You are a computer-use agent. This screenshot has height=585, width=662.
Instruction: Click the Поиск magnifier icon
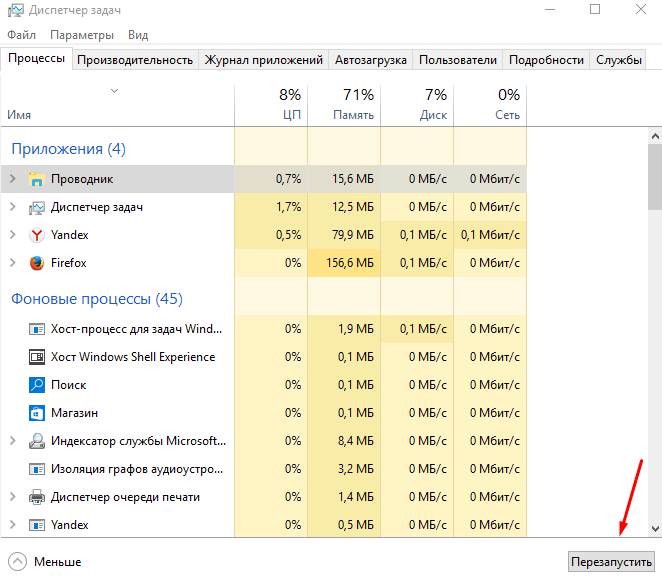37,385
